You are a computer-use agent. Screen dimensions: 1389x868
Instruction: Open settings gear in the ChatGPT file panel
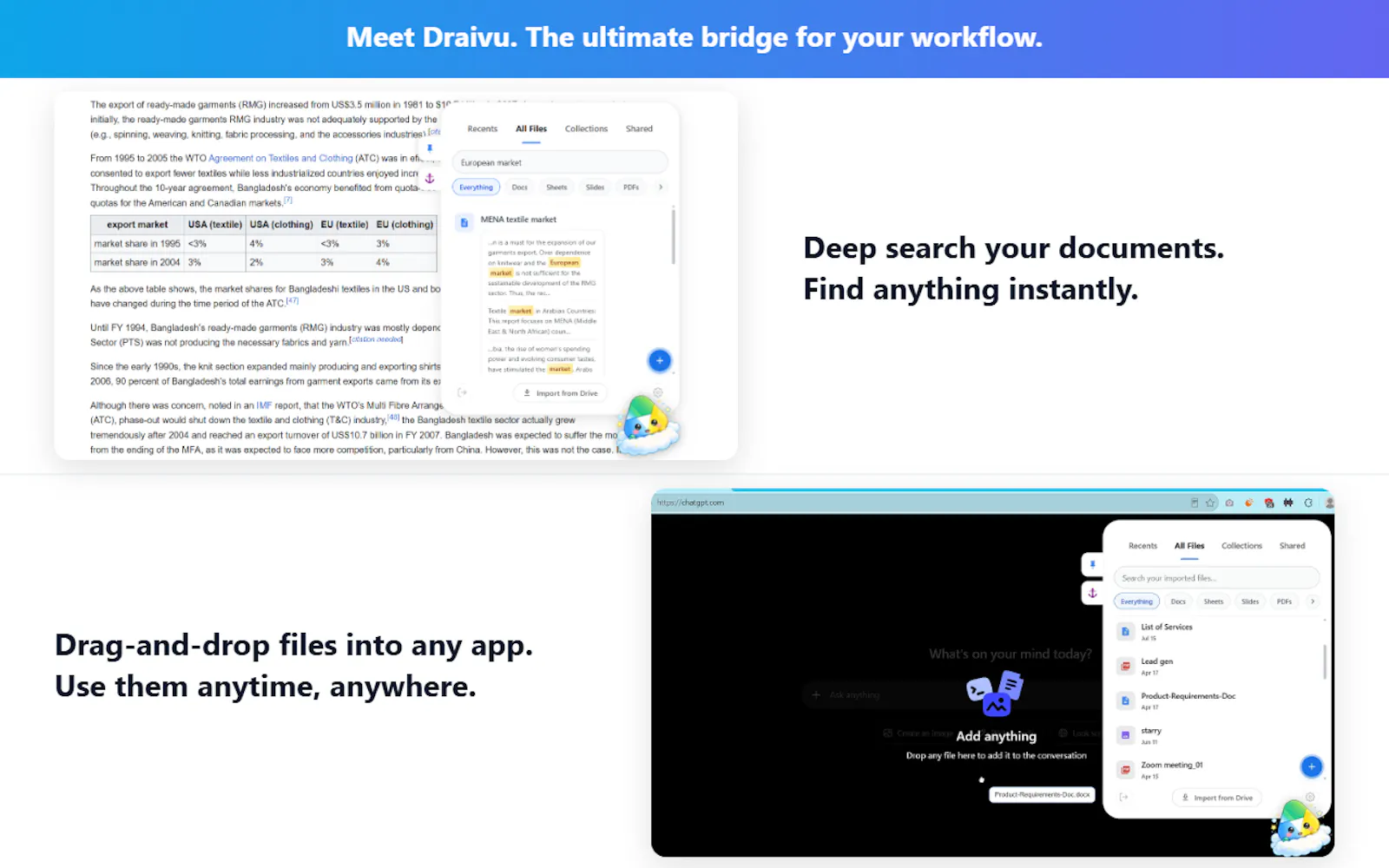pos(1310,797)
